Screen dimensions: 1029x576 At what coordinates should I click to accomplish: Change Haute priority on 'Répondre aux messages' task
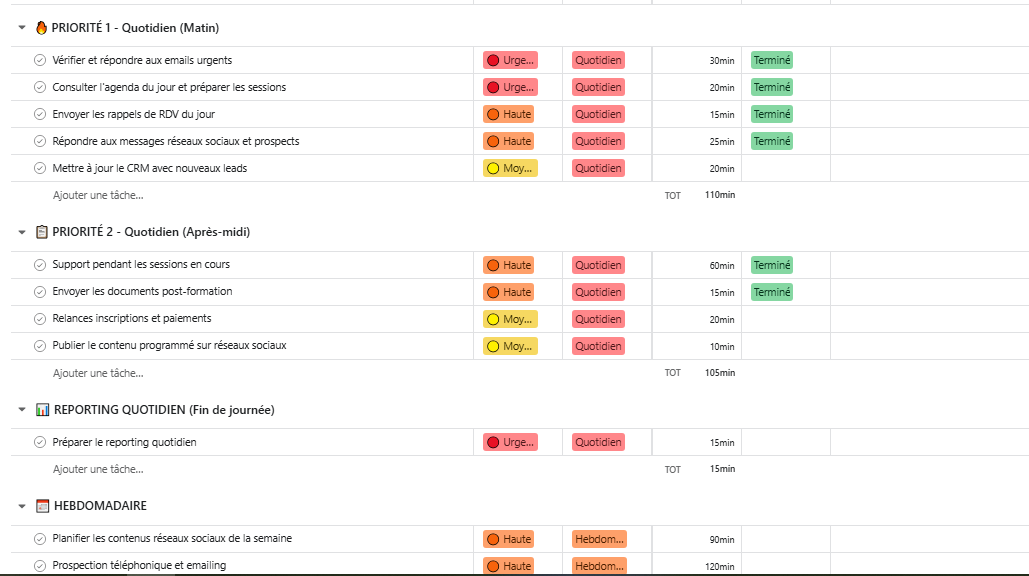click(x=509, y=141)
